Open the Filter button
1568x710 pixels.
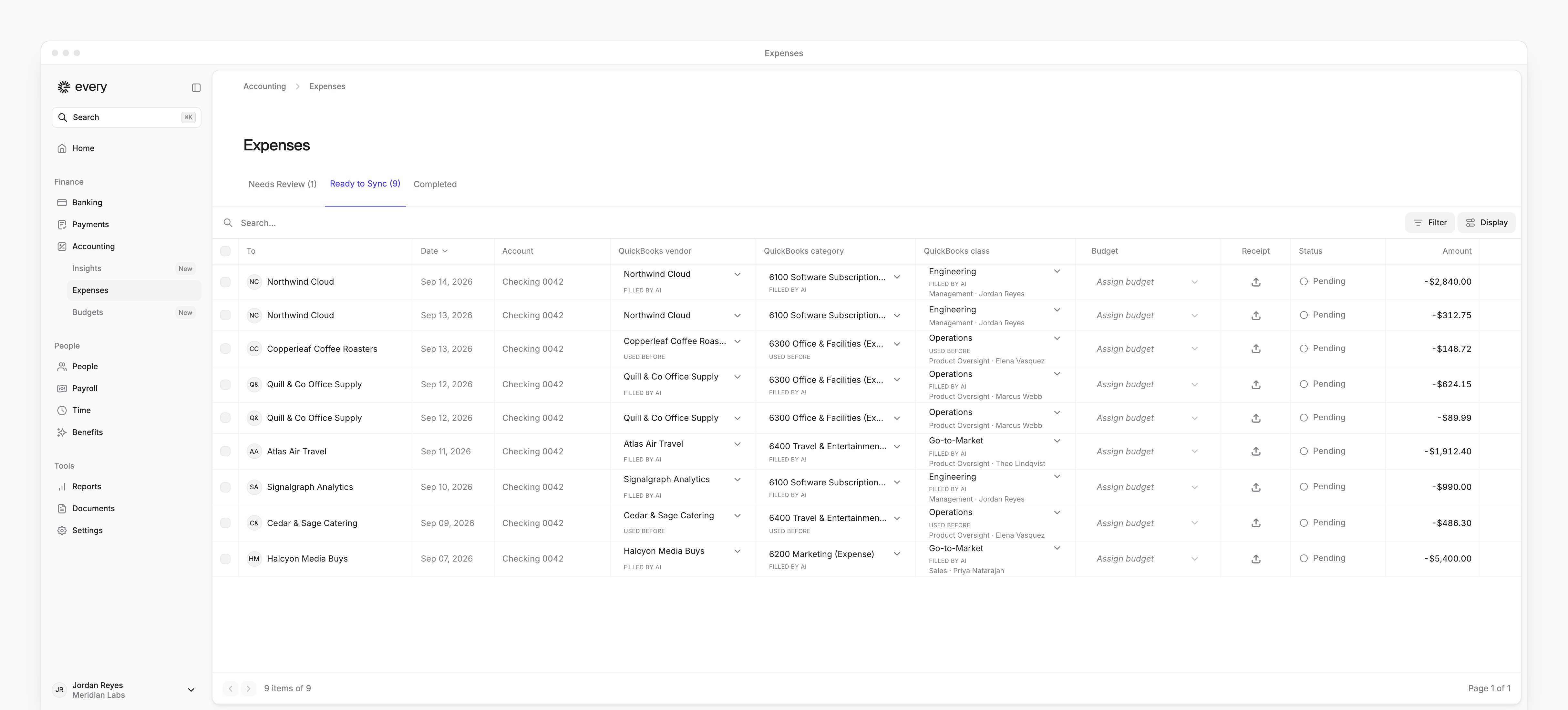[1429, 223]
